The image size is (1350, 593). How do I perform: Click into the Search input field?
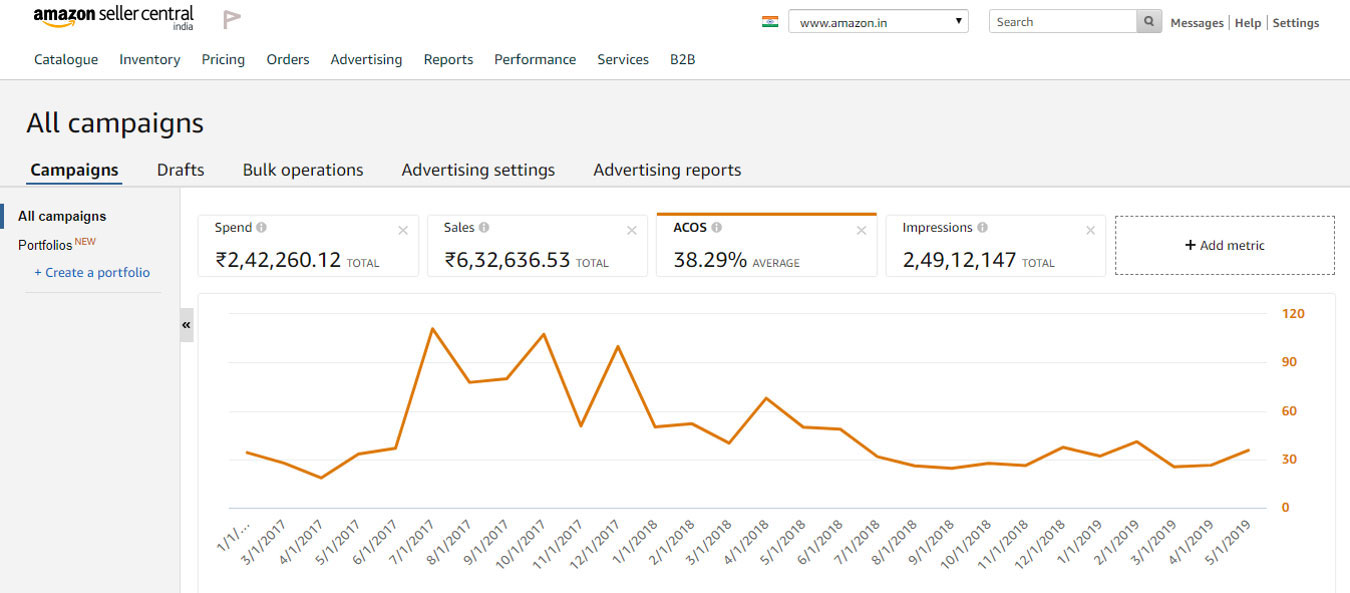[1062, 22]
